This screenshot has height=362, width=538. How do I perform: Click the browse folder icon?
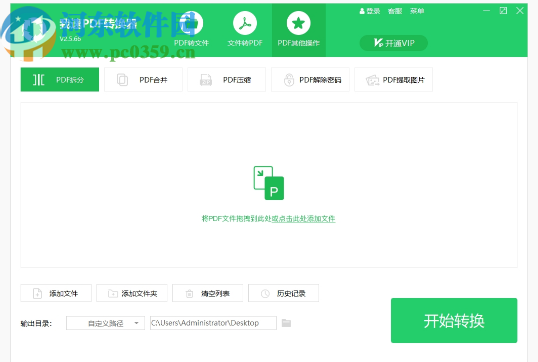tap(286, 323)
